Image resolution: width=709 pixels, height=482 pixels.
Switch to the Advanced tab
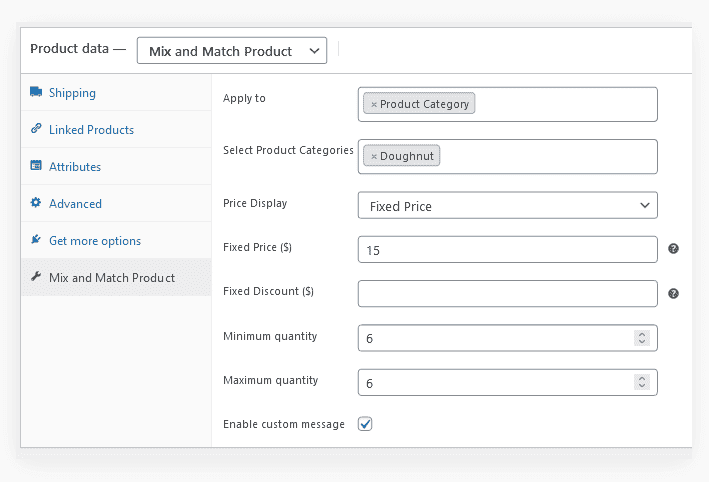click(75, 204)
